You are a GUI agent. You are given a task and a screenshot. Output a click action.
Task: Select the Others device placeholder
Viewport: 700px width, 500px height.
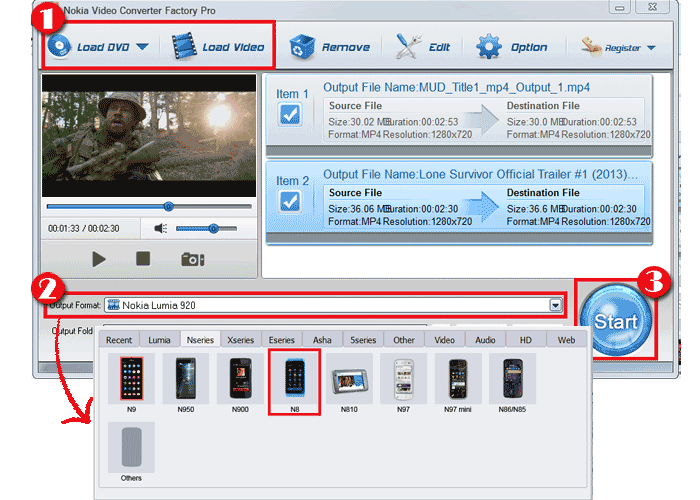tap(131, 452)
